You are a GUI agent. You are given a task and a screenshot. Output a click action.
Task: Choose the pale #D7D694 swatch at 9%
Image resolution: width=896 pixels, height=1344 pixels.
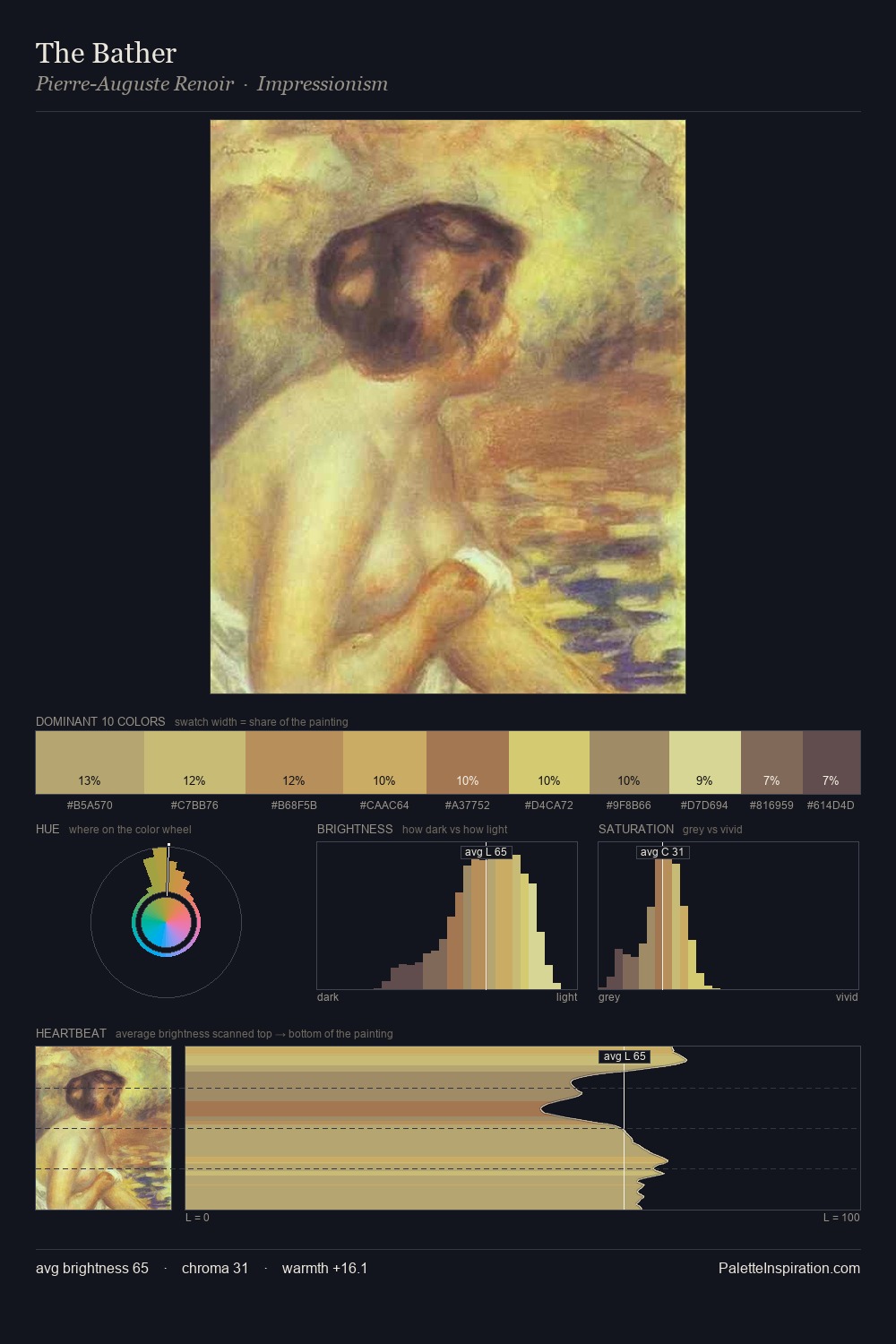tap(705, 762)
